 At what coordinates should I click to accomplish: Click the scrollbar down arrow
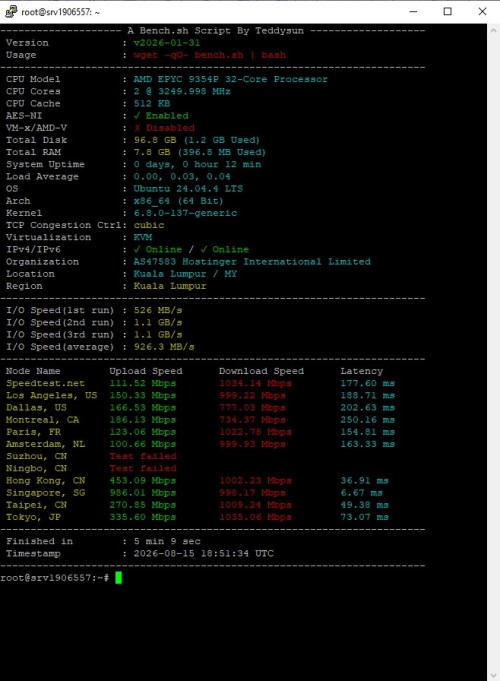pyautogui.click(x=493, y=675)
